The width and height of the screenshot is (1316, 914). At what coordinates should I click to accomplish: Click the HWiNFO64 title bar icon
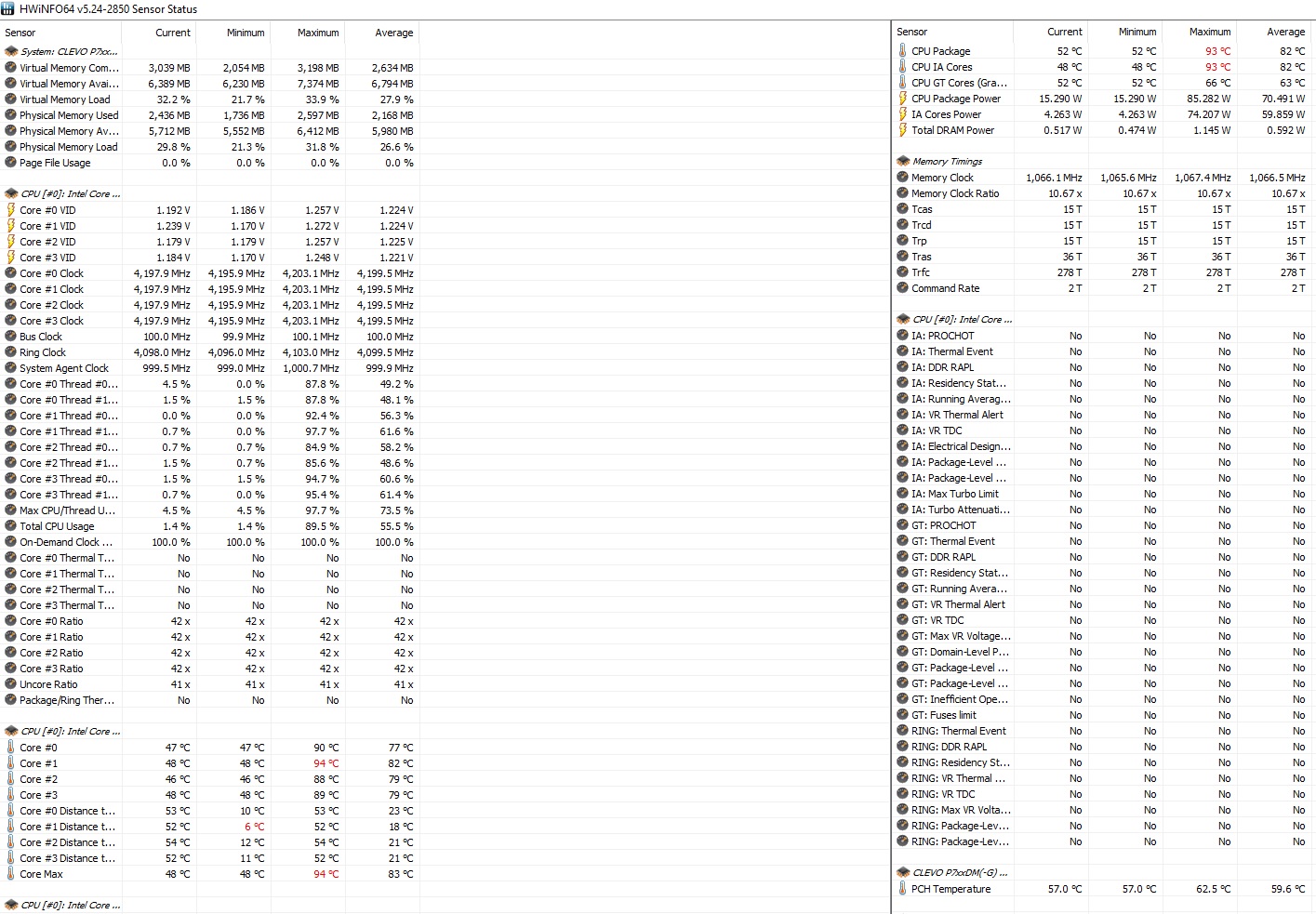pos(8,8)
